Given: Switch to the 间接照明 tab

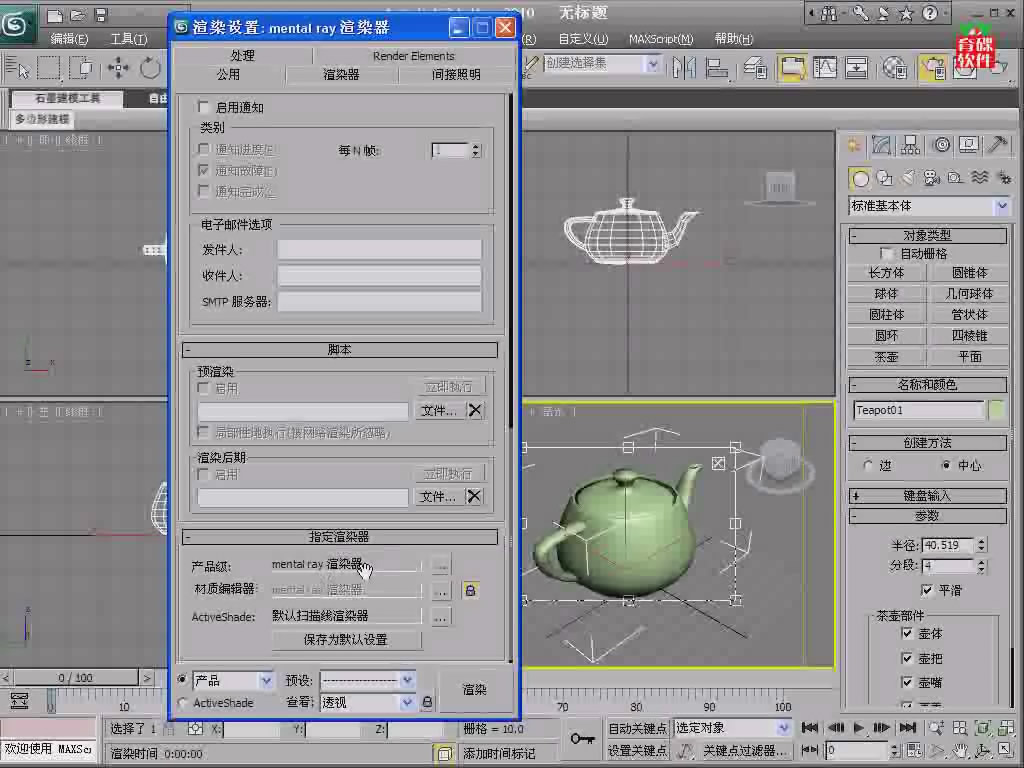Looking at the screenshot, I should (x=456, y=74).
